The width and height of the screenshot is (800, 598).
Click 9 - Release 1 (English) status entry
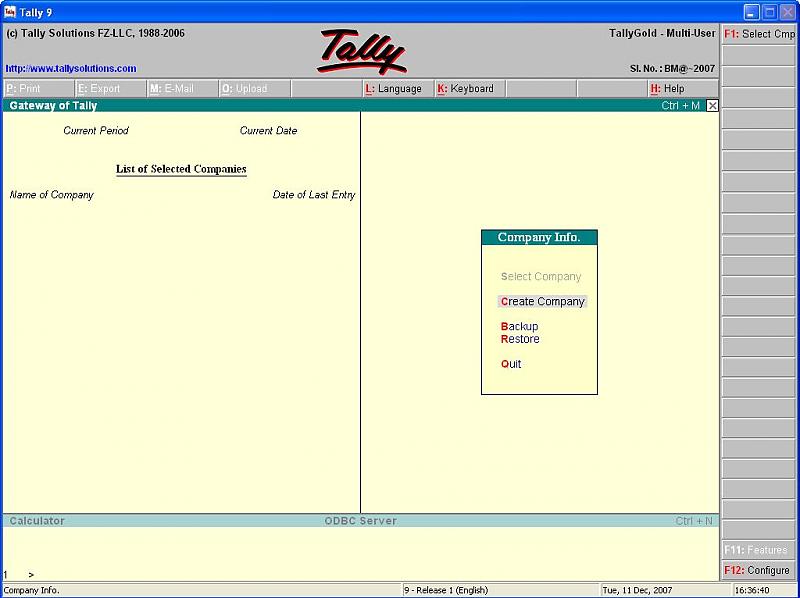click(446, 590)
